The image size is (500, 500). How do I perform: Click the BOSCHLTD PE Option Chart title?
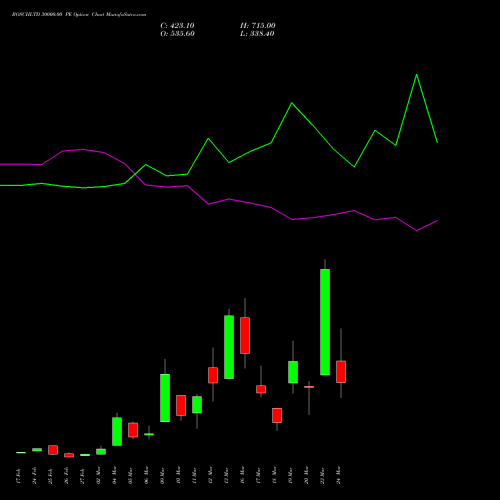79,15
